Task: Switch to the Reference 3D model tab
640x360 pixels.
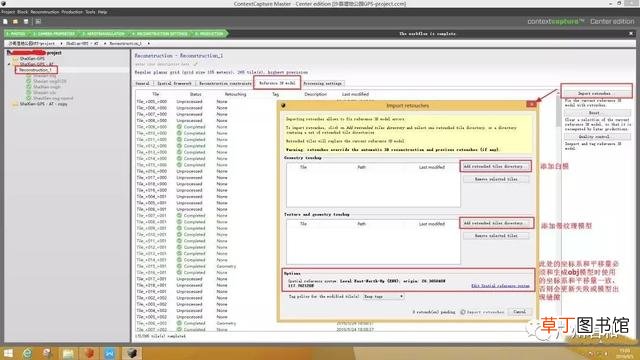Action: [x=277, y=83]
